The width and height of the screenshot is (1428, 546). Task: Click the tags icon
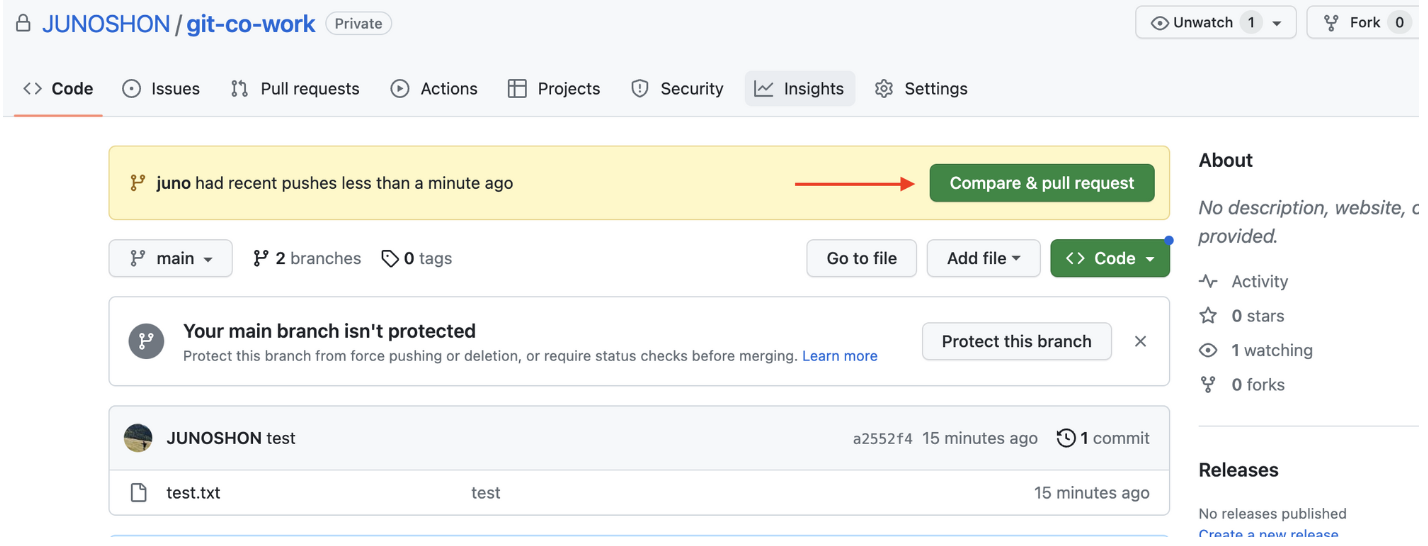[390, 258]
